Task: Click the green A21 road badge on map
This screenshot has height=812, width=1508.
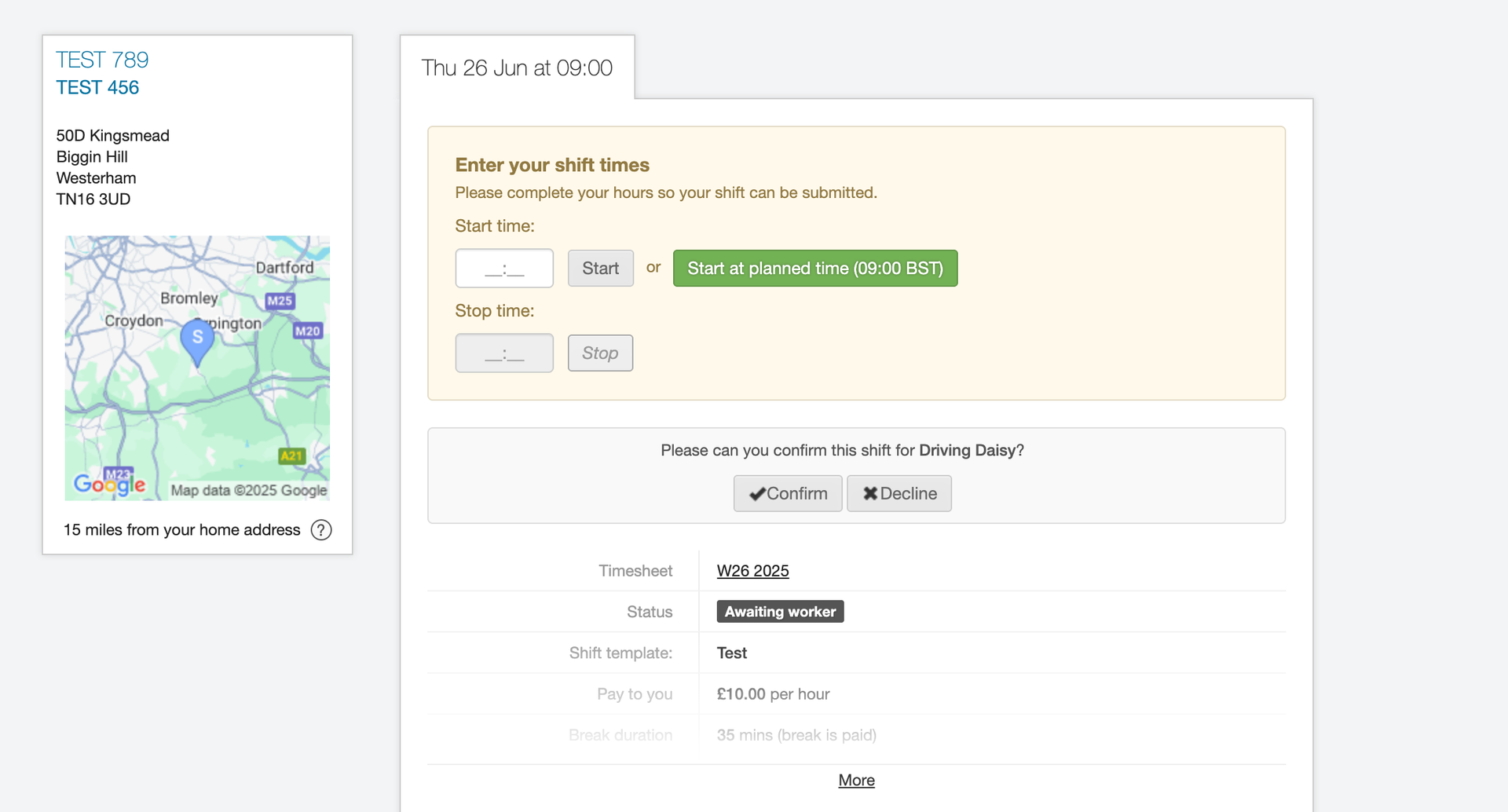Action: [291, 455]
